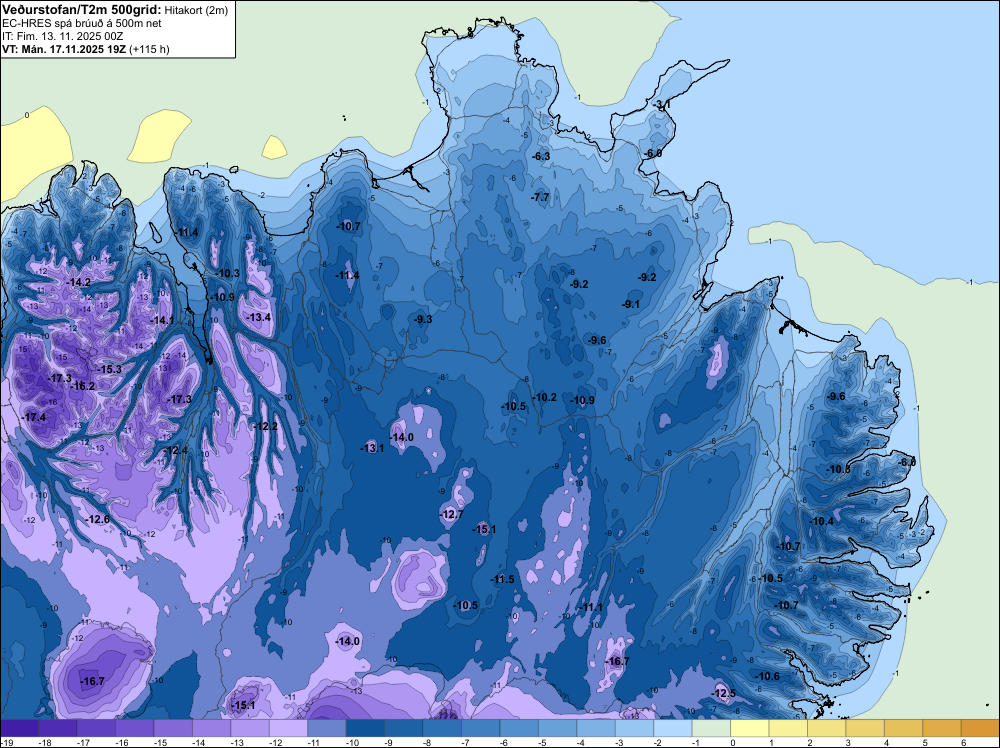1000x748 pixels.
Task: Click legend swatch between -2 and -1
Action: 673,728
